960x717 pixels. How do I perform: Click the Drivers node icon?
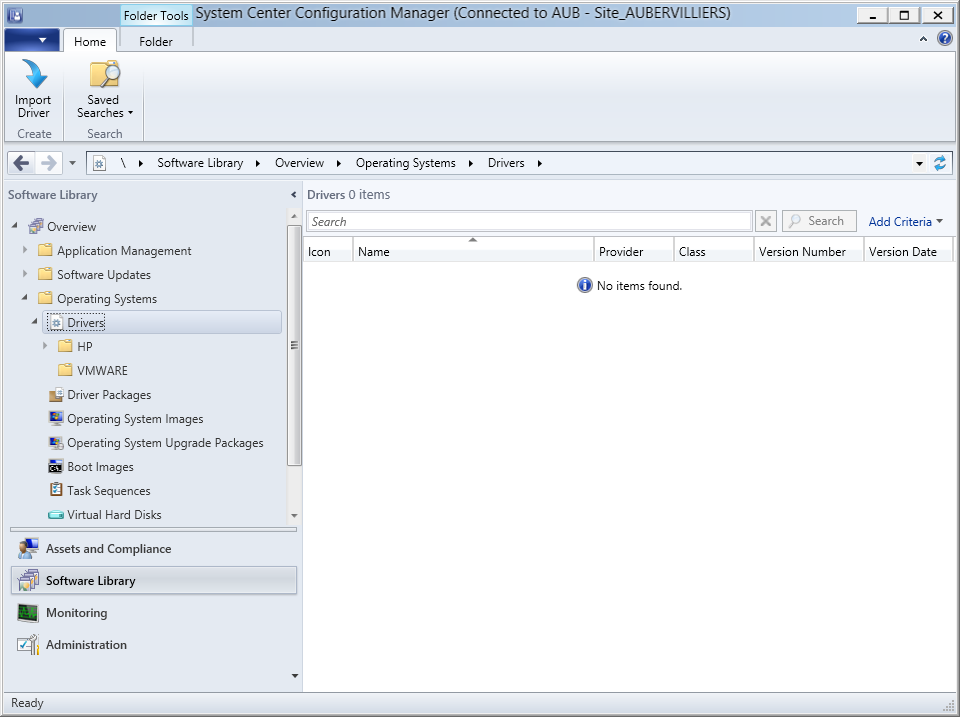[56, 323]
